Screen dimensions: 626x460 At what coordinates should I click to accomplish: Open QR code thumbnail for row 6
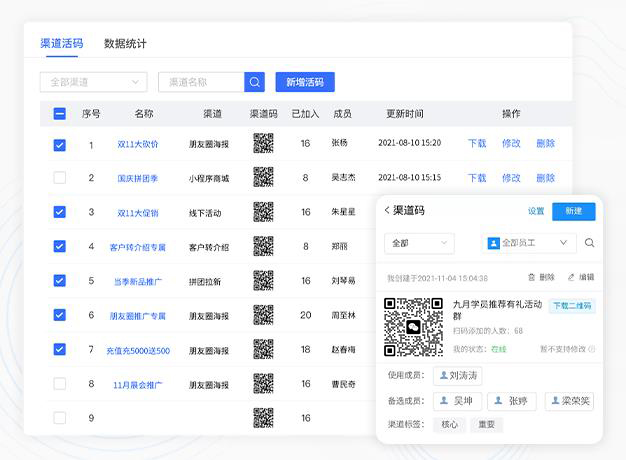[263, 315]
